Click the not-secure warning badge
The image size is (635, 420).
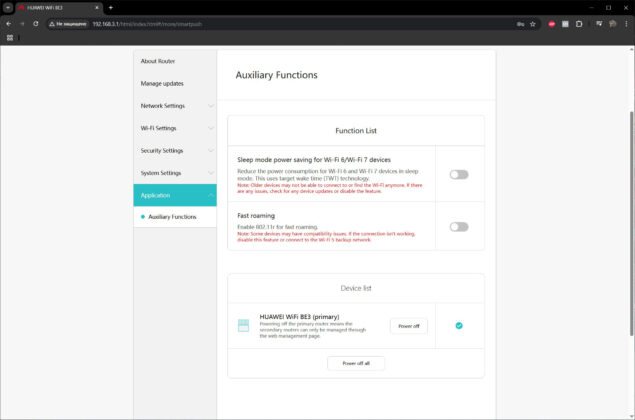[68, 24]
